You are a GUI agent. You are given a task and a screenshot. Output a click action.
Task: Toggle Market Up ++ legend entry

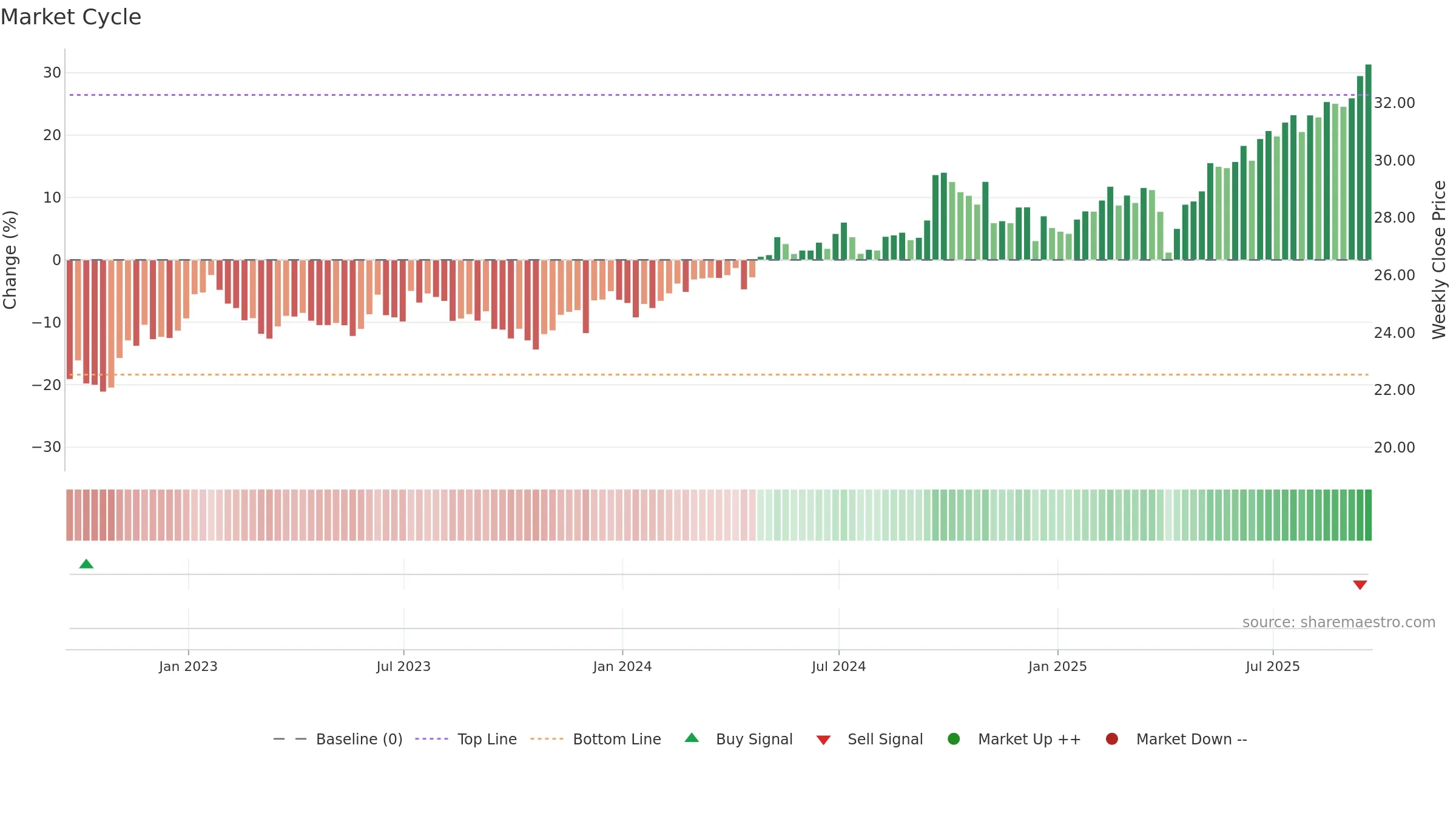(1014, 739)
